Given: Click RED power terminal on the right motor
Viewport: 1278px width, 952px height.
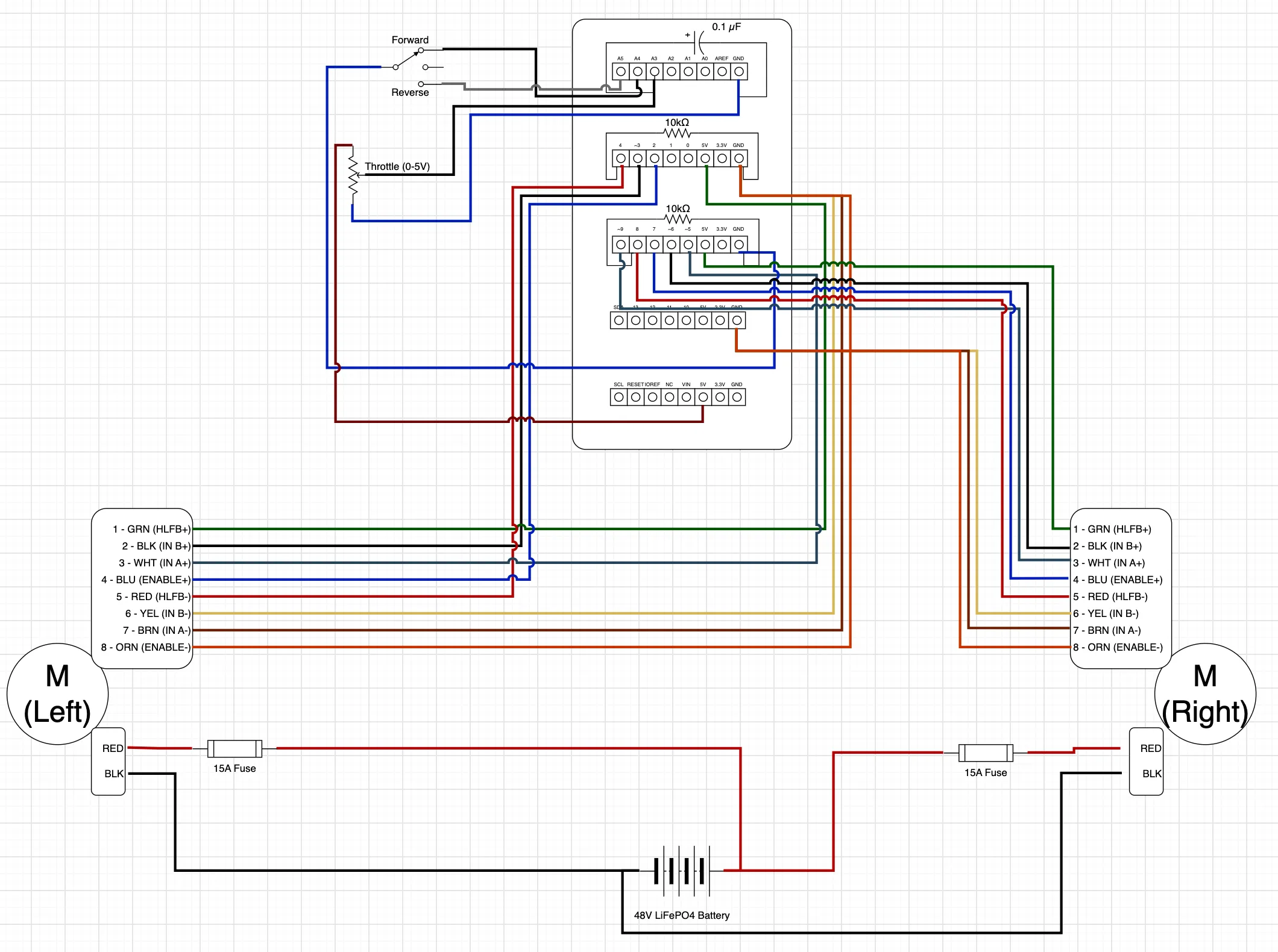Looking at the screenshot, I should (1150, 748).
